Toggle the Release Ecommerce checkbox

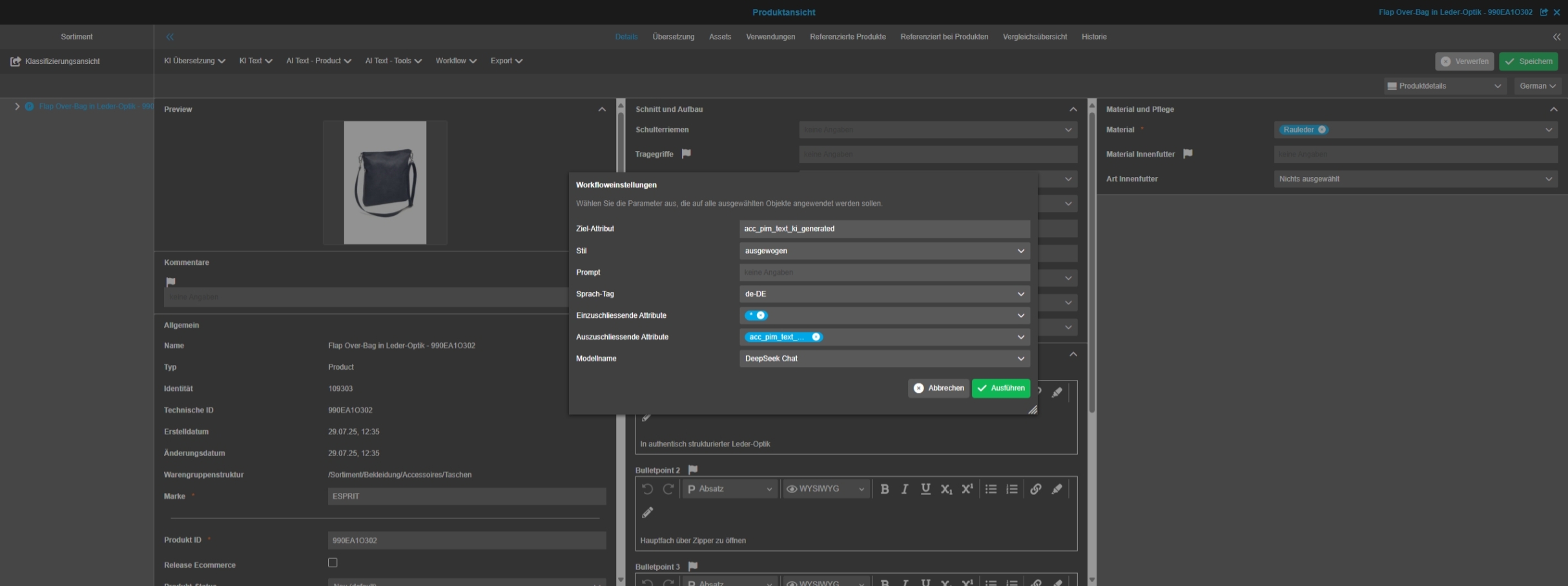(333, 563)
